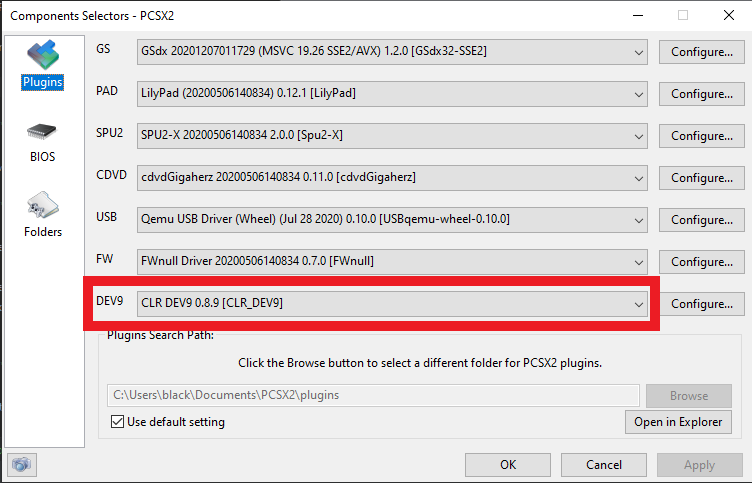
Task: Expand the PAD LilyPad dropdown
Action: [392, 94]
